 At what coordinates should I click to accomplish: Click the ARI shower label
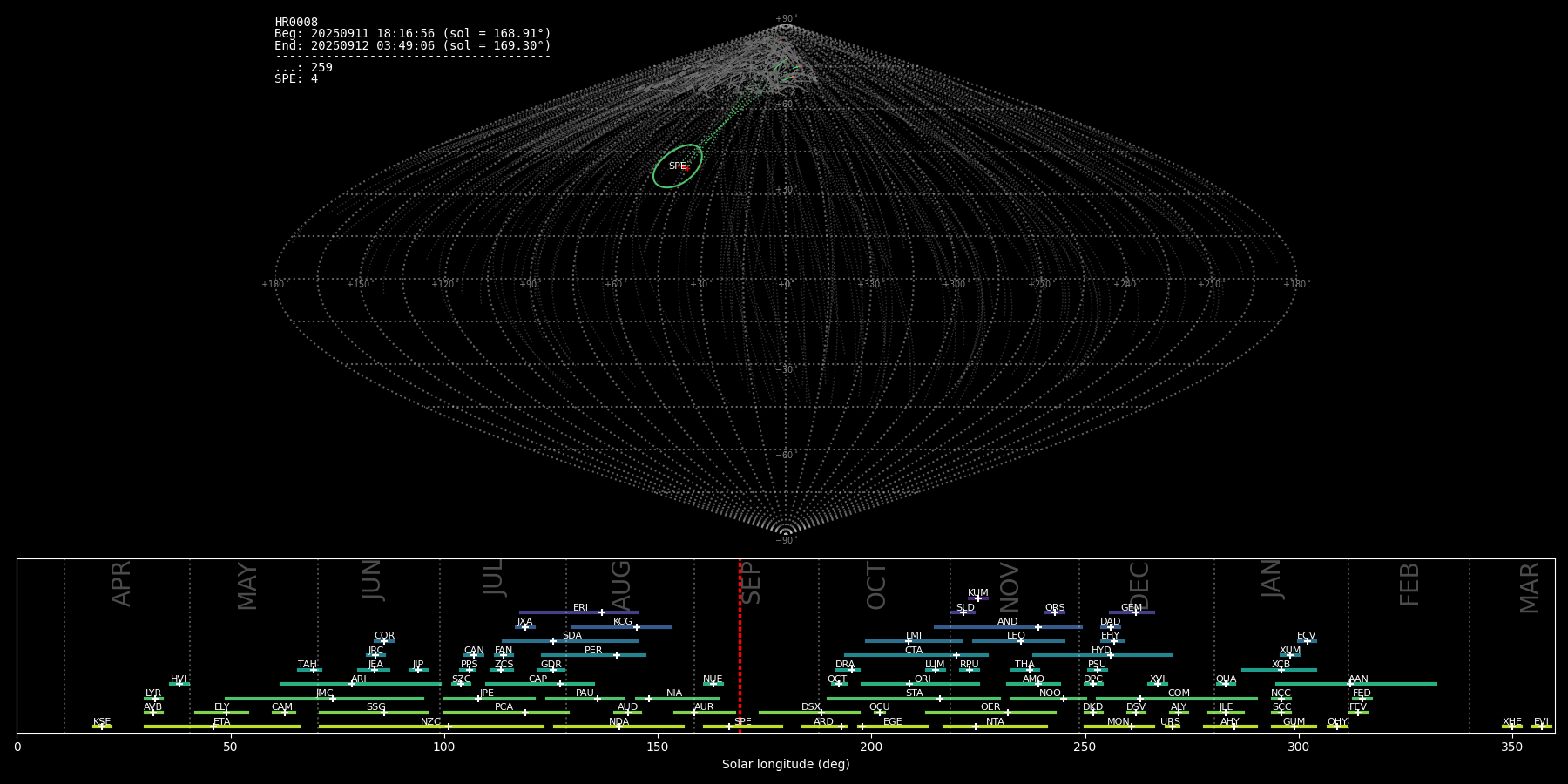359,679
